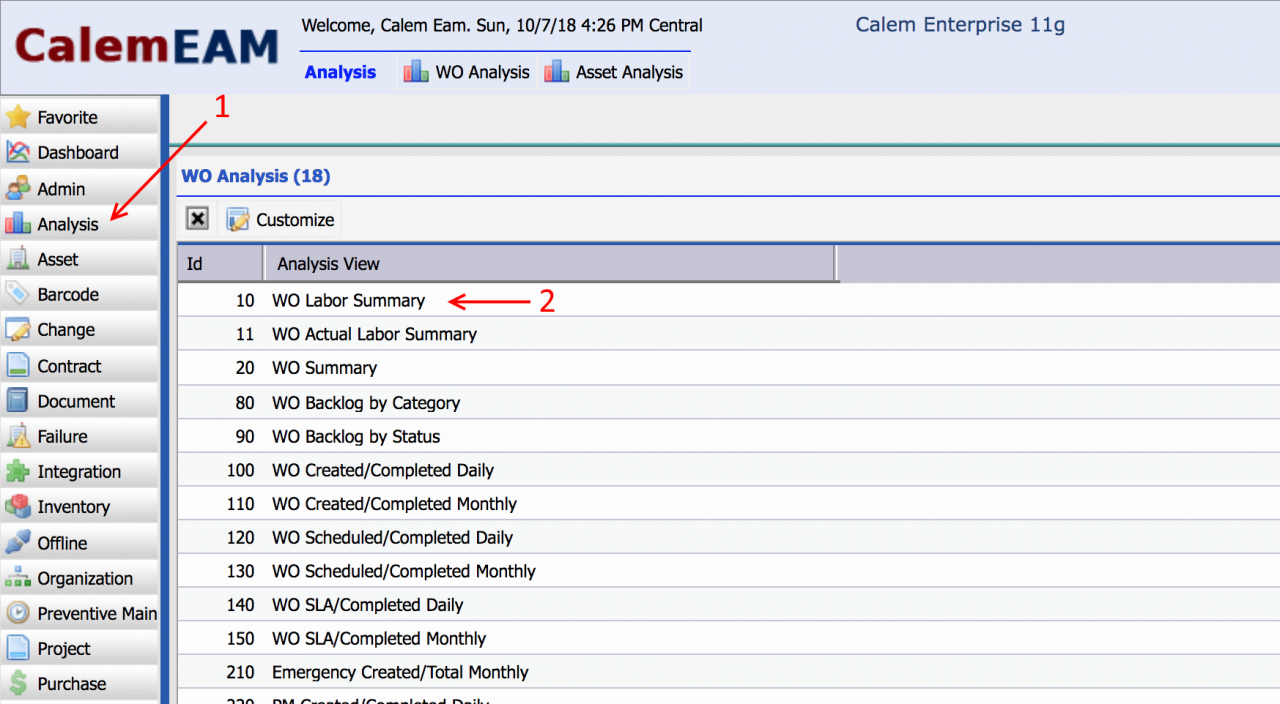The width and height of the screenshot is (1280, 704).
Task: Click the Offline plug icon
Action: [18, 542]
